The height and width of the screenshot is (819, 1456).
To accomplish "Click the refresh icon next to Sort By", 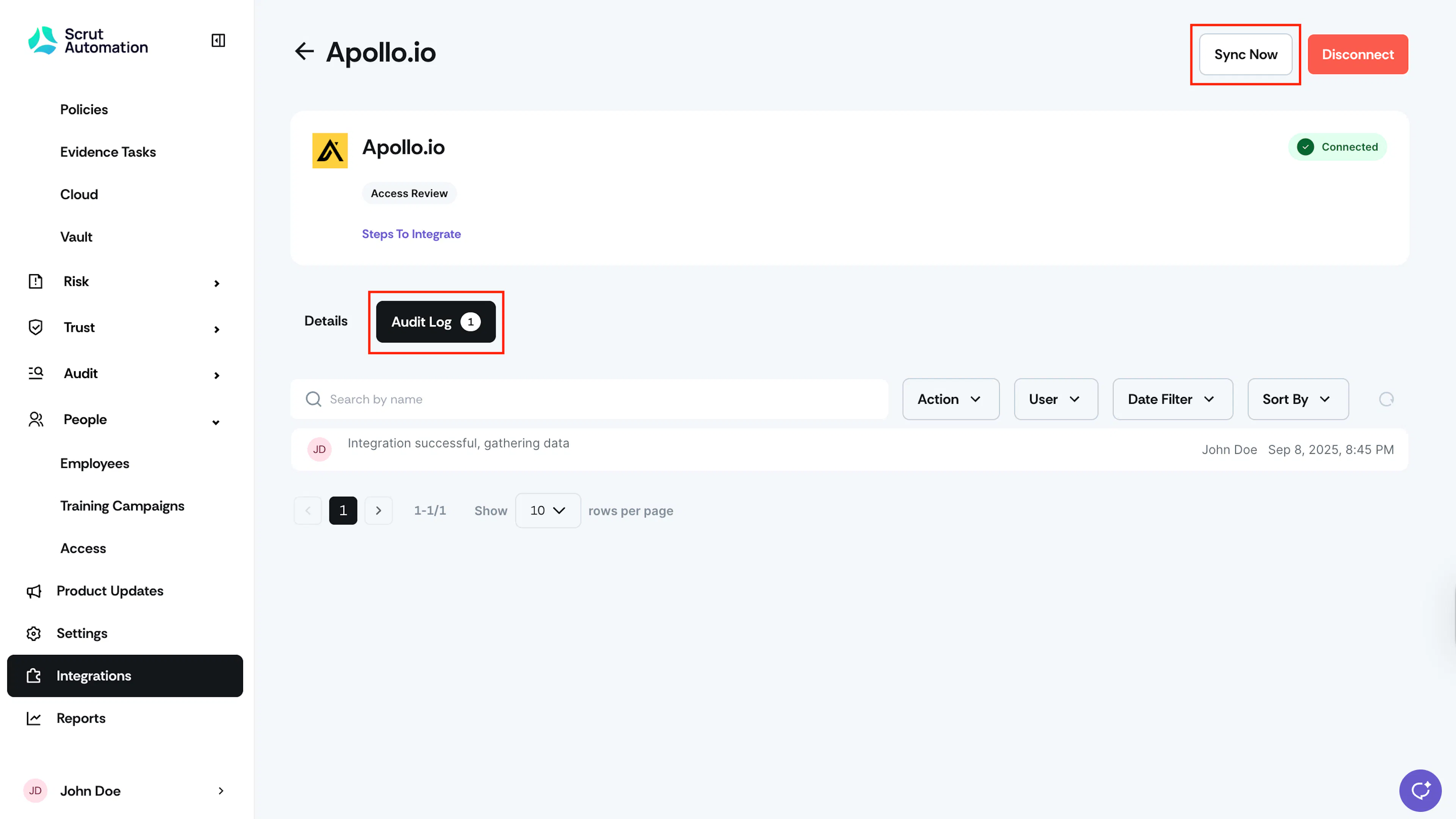I will 1386,399.
